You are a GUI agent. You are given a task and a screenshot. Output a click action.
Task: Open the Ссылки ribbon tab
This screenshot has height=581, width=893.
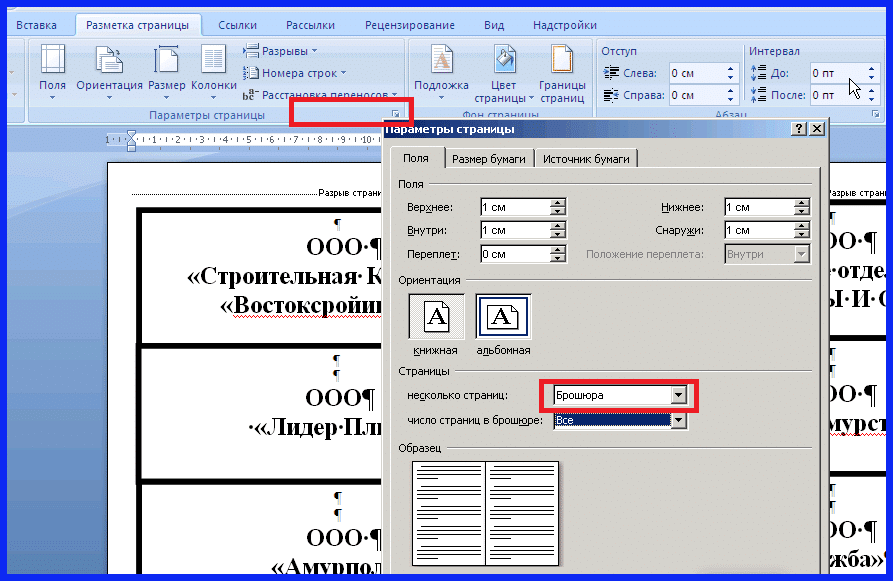pos(236,25)
